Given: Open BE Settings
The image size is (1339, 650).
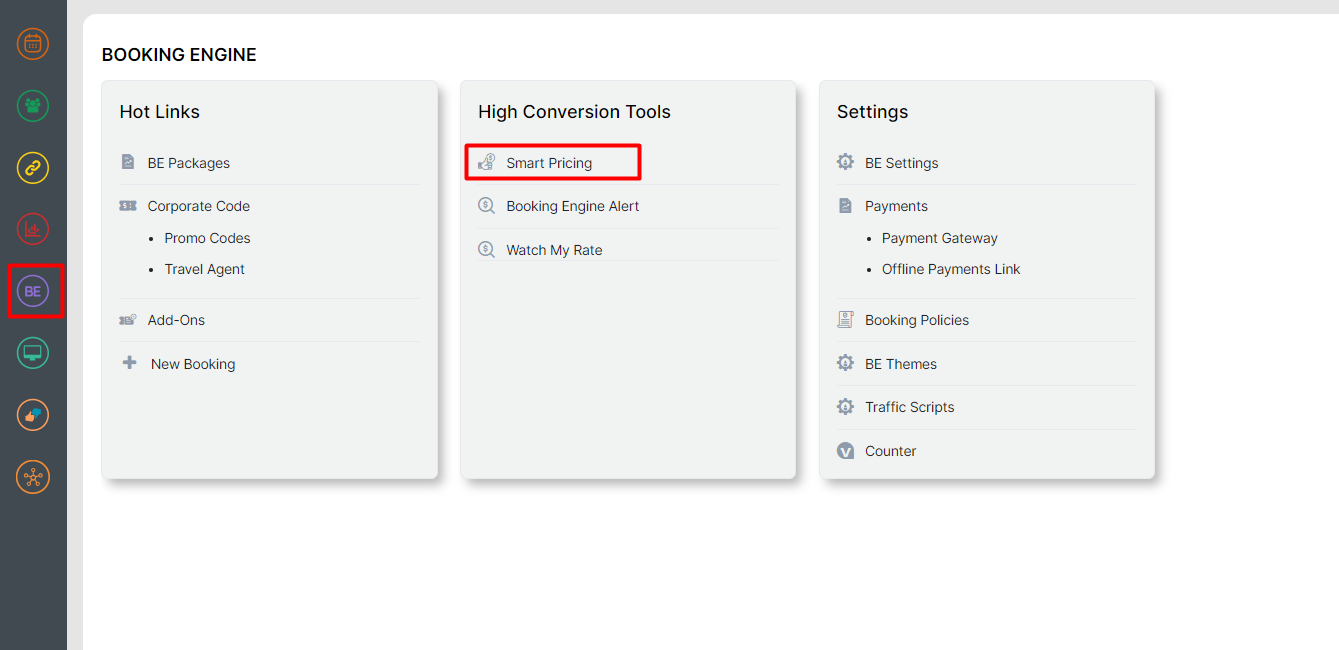Looking at the screenshot, I should click(x=901, y=163).
